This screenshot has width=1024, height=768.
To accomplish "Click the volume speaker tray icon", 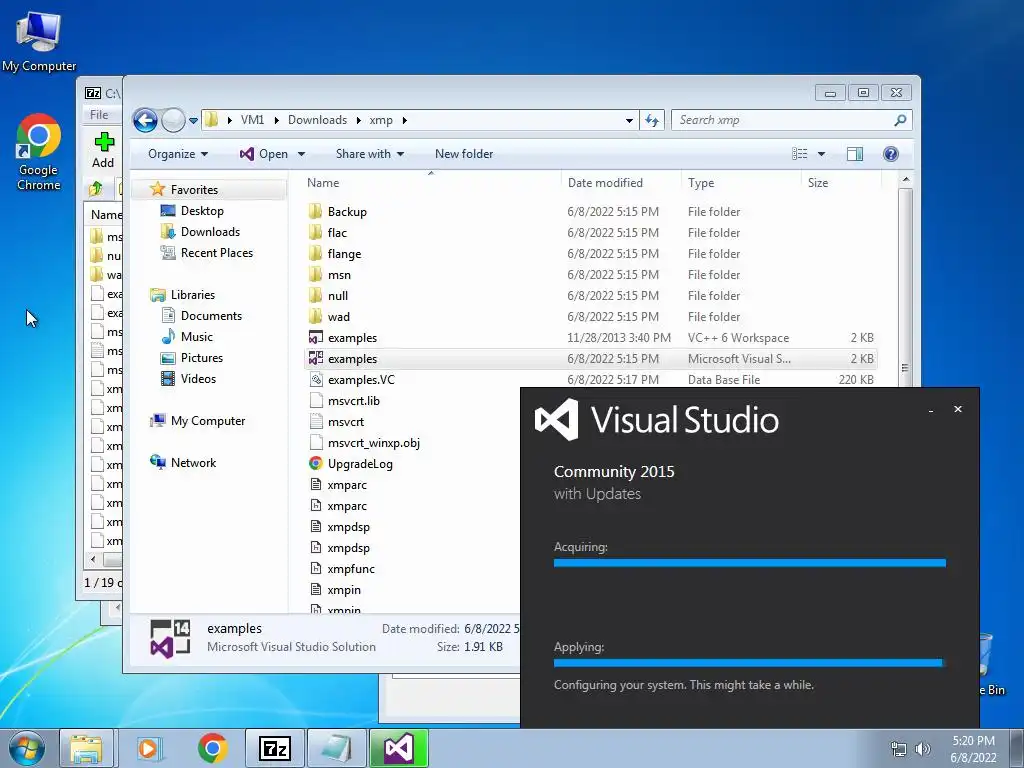I will pos(922,749).
